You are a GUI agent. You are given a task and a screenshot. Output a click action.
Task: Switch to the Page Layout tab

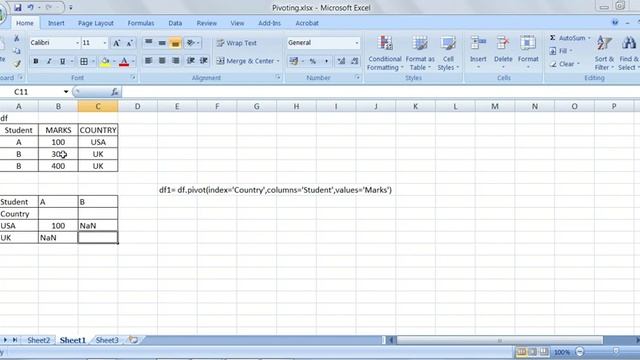[x=96, y=23]
